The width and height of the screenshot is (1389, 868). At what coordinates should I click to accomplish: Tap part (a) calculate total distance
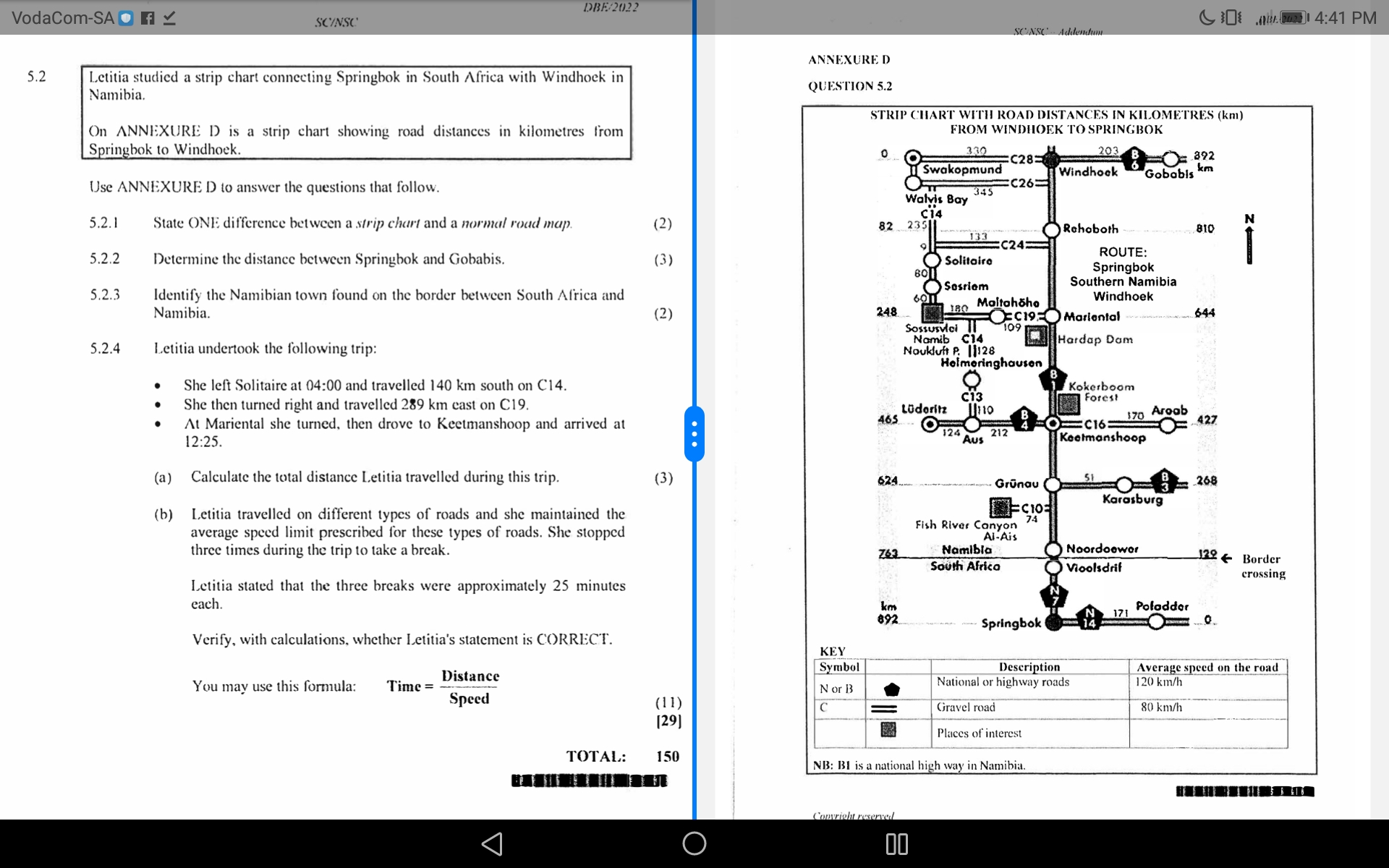point(375,477)
